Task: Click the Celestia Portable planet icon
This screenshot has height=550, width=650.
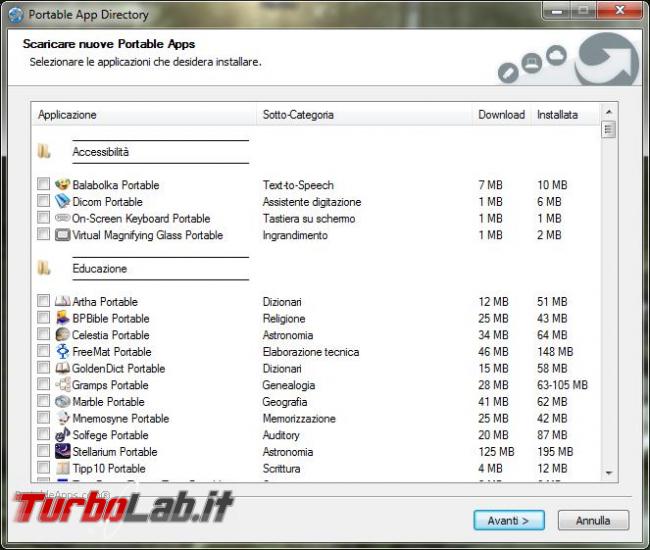Action: pos(63,334)
